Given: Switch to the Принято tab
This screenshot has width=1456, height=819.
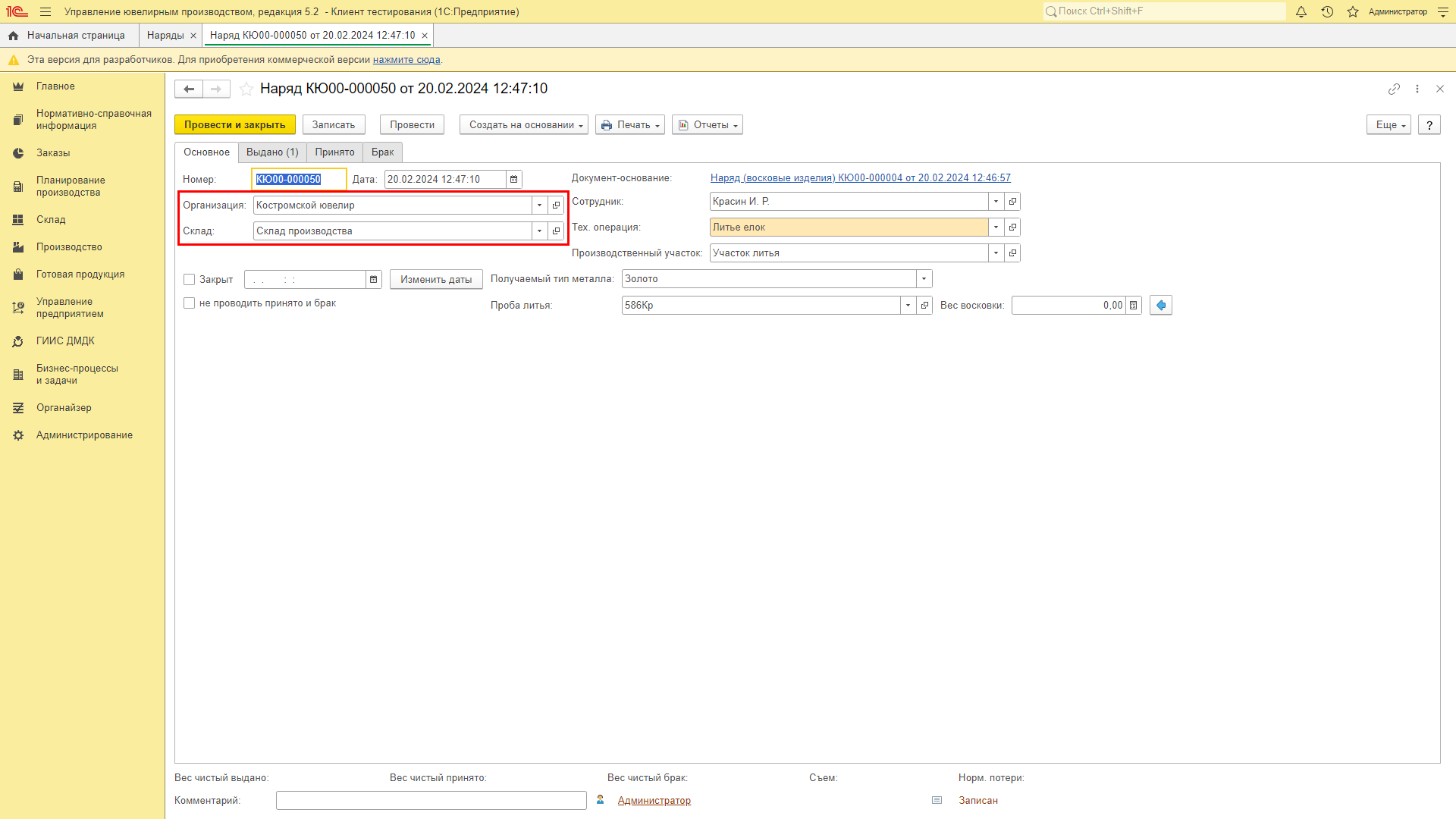Looking at the screenshot, I should [x=335, y=152].
